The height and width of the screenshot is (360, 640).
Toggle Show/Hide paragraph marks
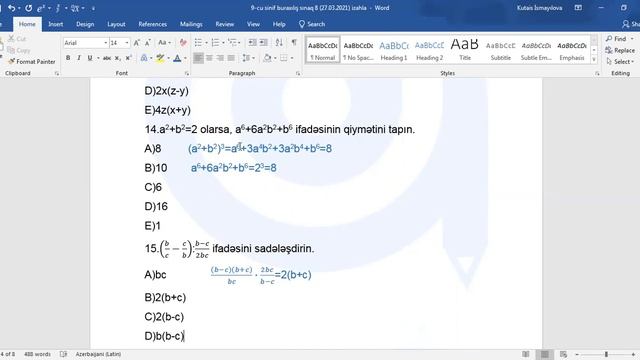294,42
